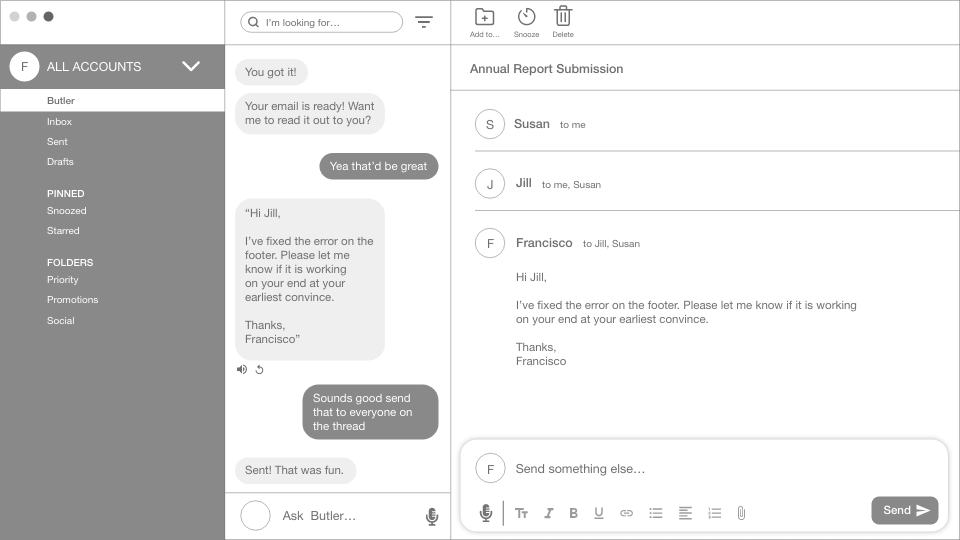Click the Add to folder icon
The height and width of the screenshot is (540, 960).
[x=484, y=17]
